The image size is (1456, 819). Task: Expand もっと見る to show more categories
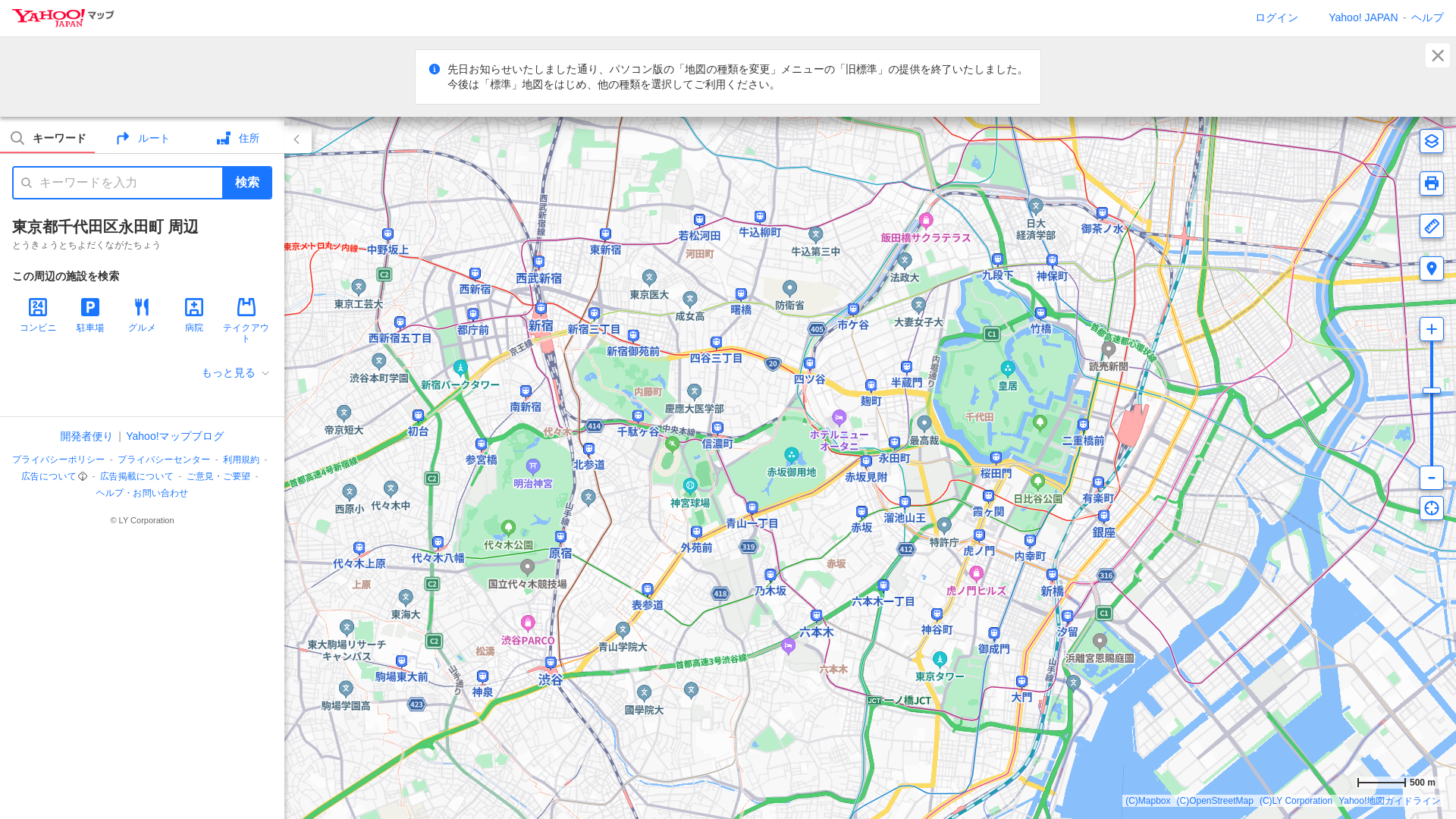[235, 373]
